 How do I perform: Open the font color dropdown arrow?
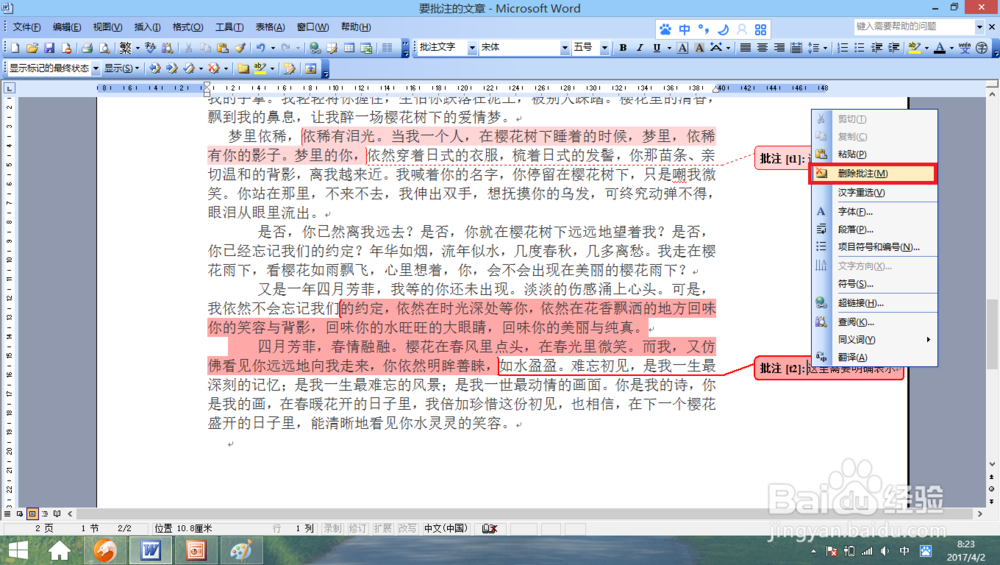pos(951,48)
